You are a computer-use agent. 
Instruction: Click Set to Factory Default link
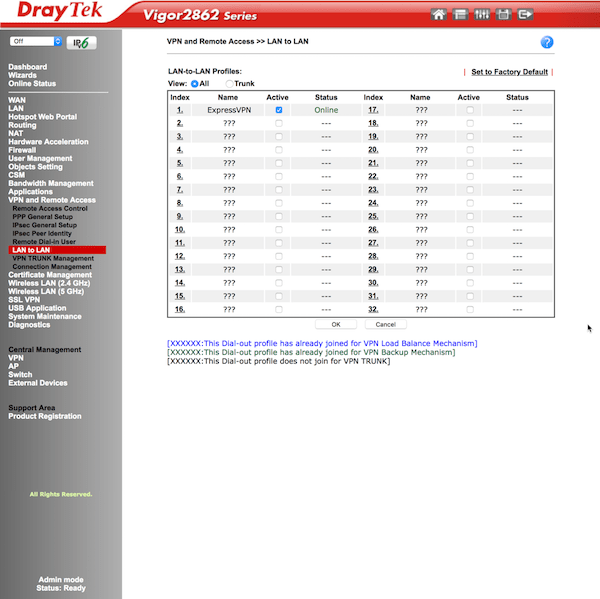click(x=509, y=72)
